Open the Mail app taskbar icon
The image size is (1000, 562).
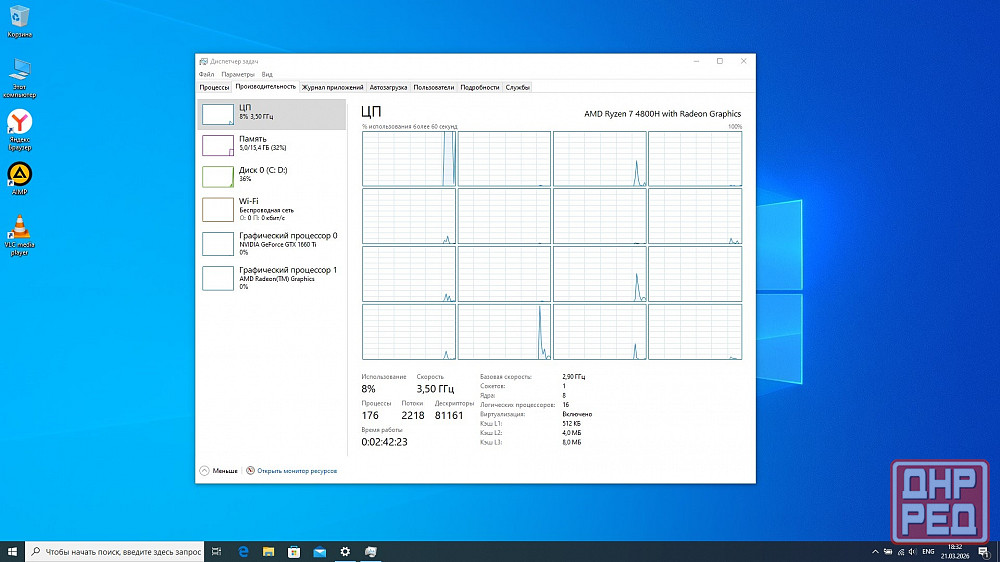point(319,552)
